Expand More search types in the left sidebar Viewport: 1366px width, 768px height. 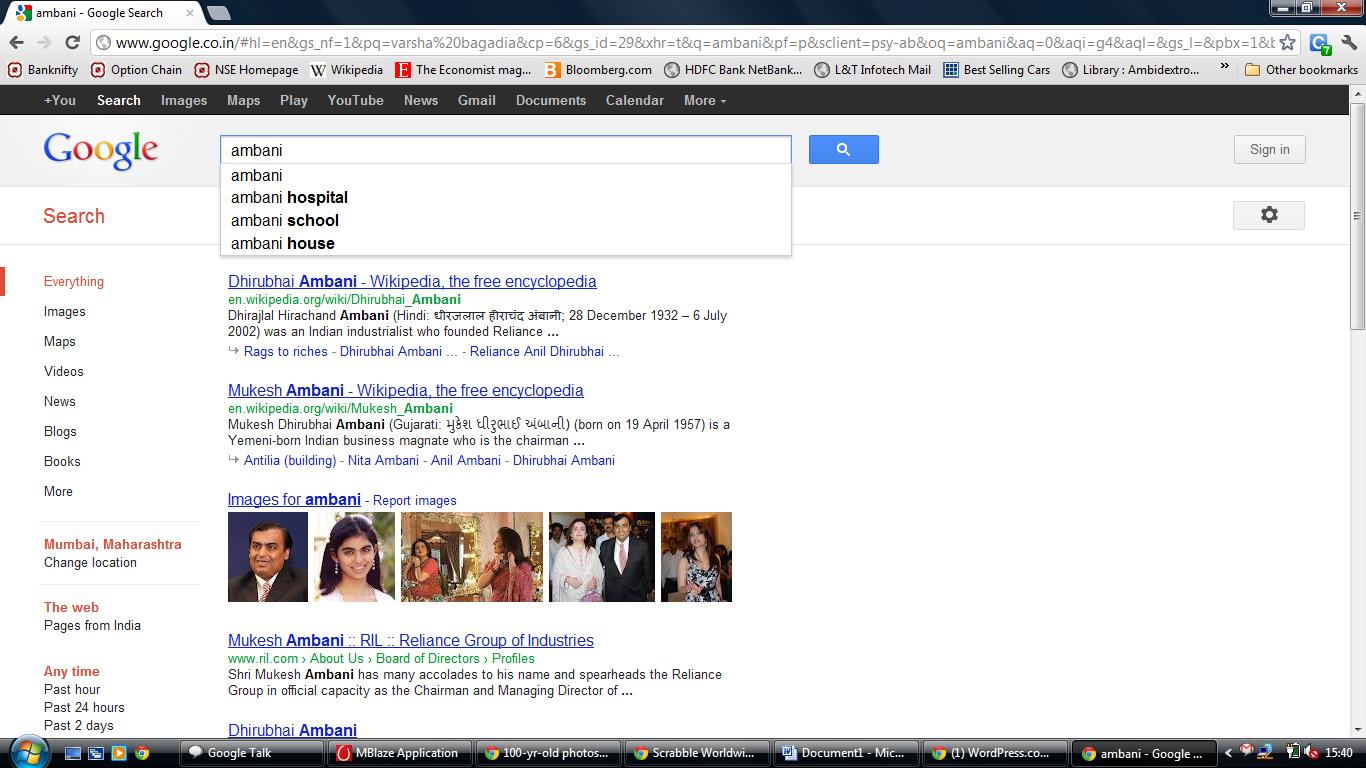click(58, 491)
